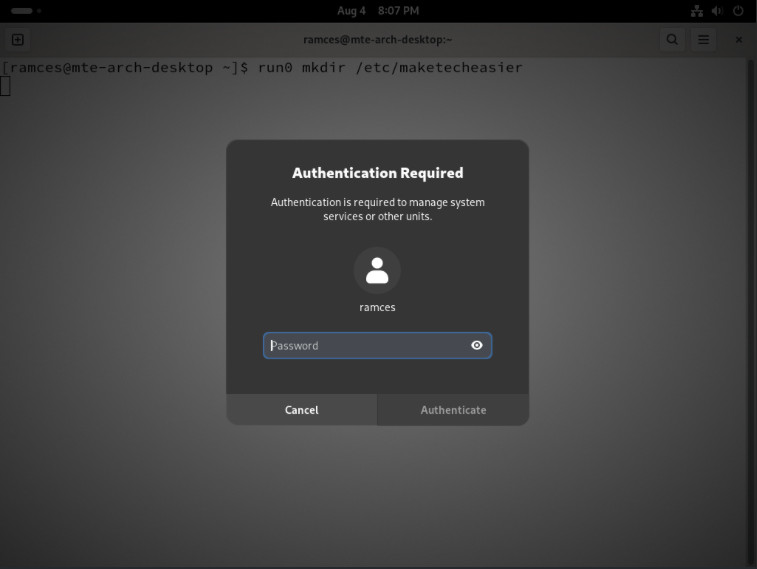
Task: Click the ramces username label
Action: [377, 307]
